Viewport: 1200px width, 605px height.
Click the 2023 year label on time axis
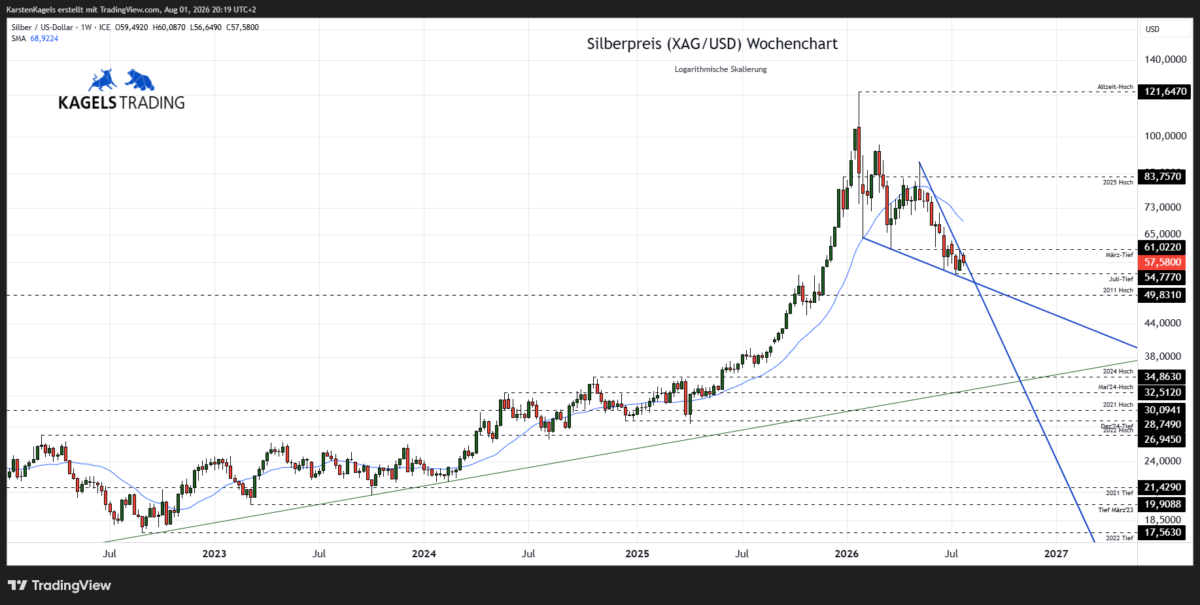[213, 552]
